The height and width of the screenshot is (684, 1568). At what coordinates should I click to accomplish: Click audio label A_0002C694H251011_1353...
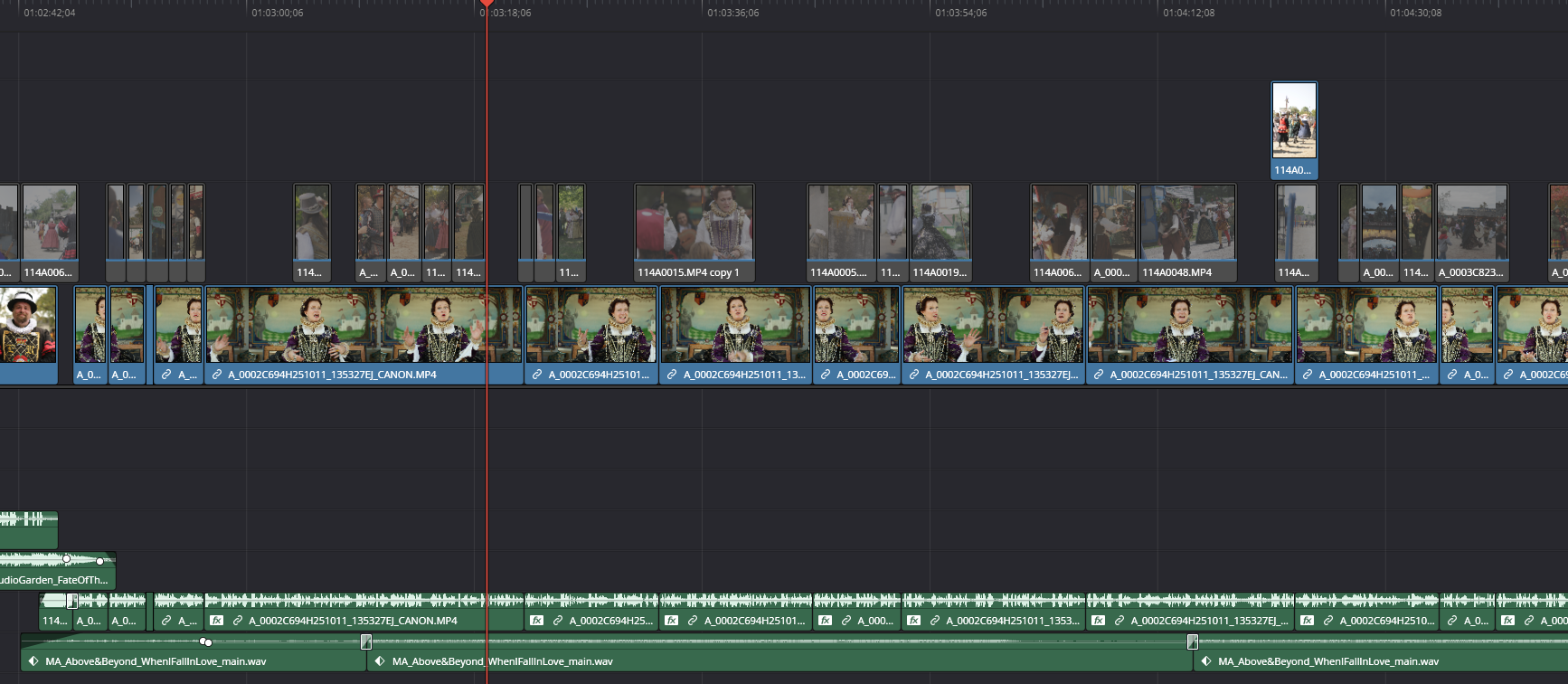coord(1012,621)
